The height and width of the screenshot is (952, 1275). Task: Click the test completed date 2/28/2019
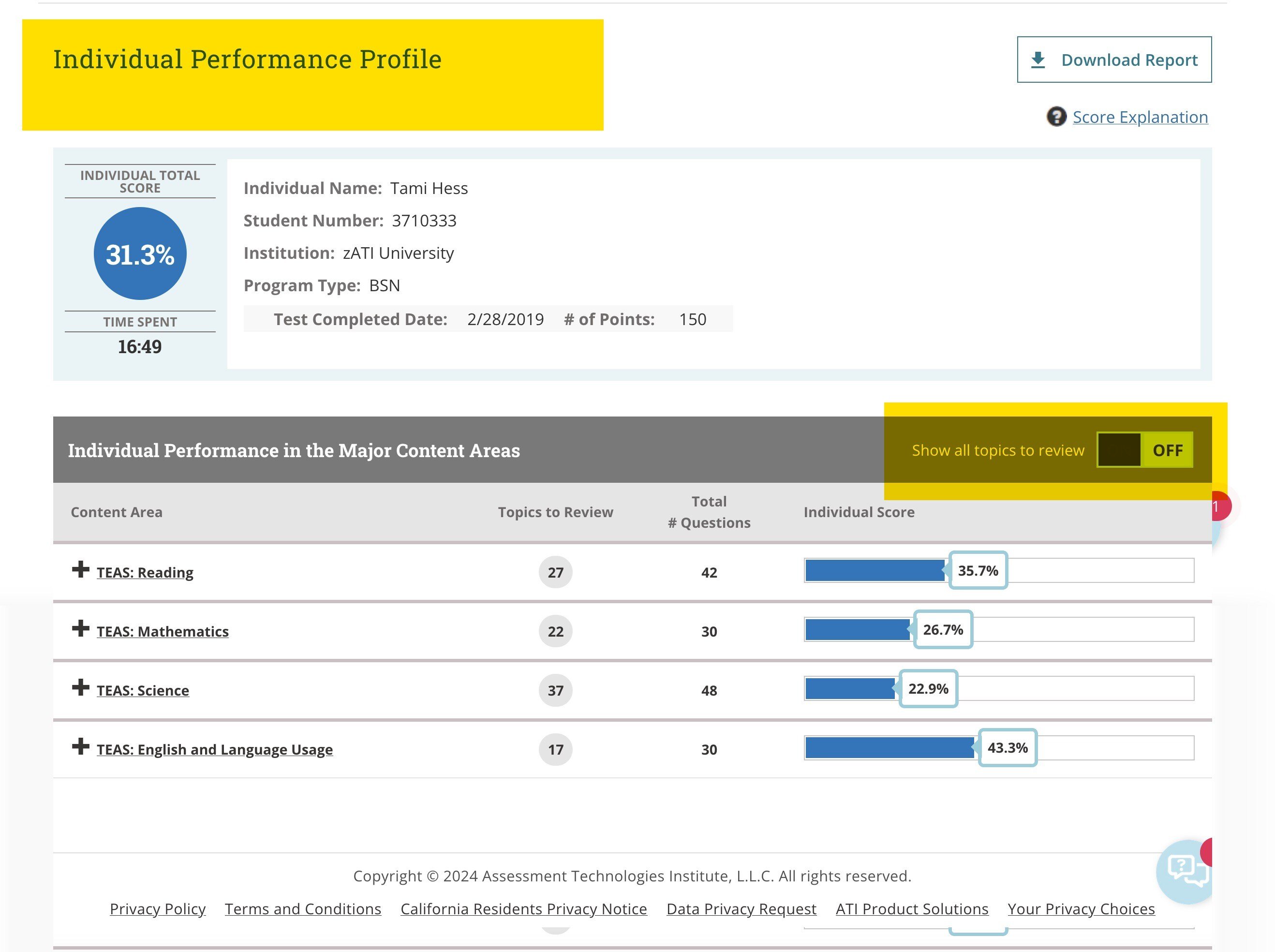(x=505, y=319)
